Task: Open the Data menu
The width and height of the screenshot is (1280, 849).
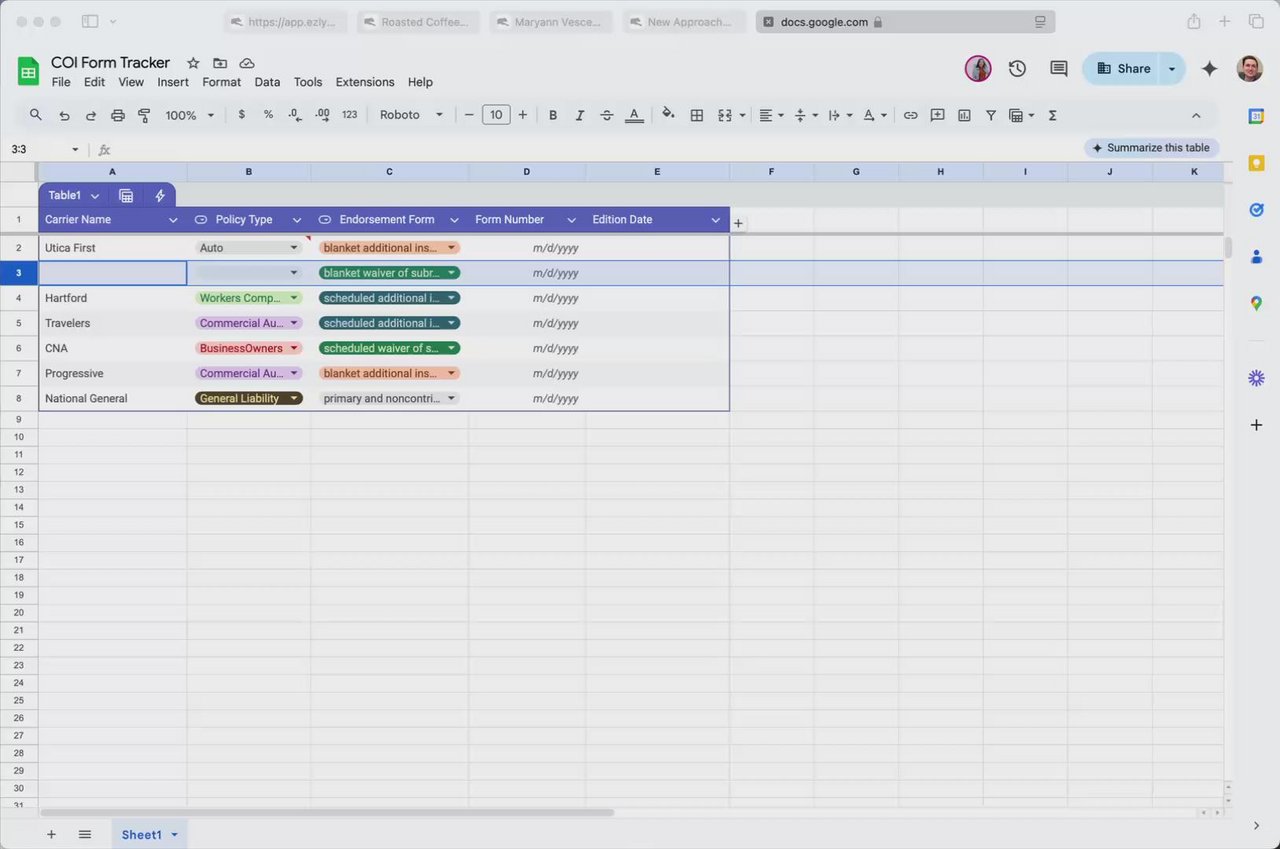Action: coord(267,82)
